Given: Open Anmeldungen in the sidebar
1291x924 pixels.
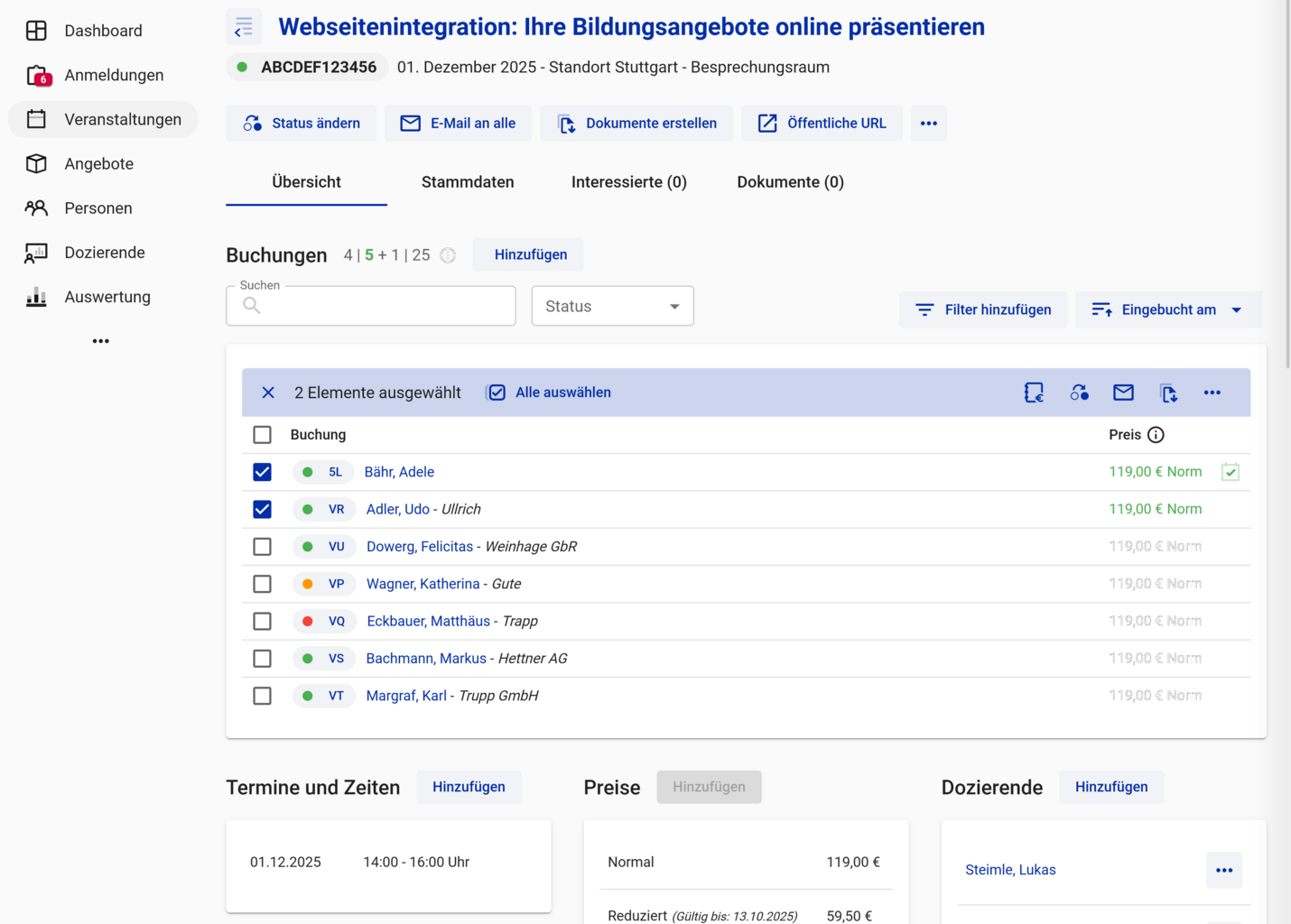Looking at the screenshot, I should click(x=114, y=75).
